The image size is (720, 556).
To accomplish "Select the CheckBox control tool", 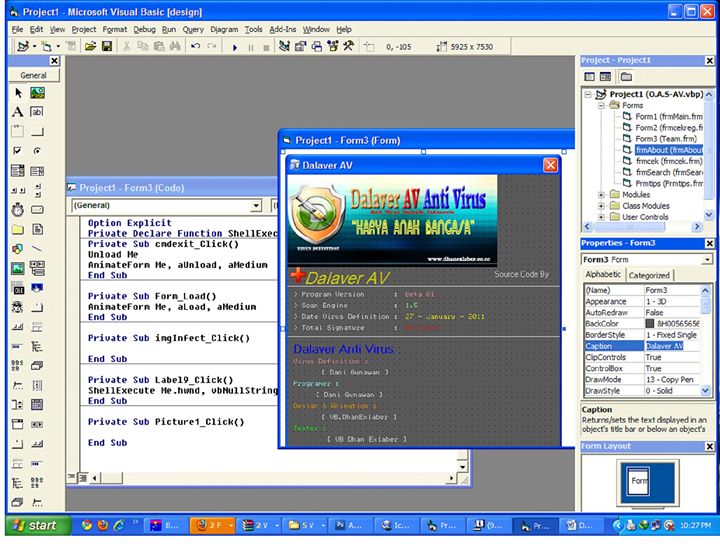I will (17, 152).
